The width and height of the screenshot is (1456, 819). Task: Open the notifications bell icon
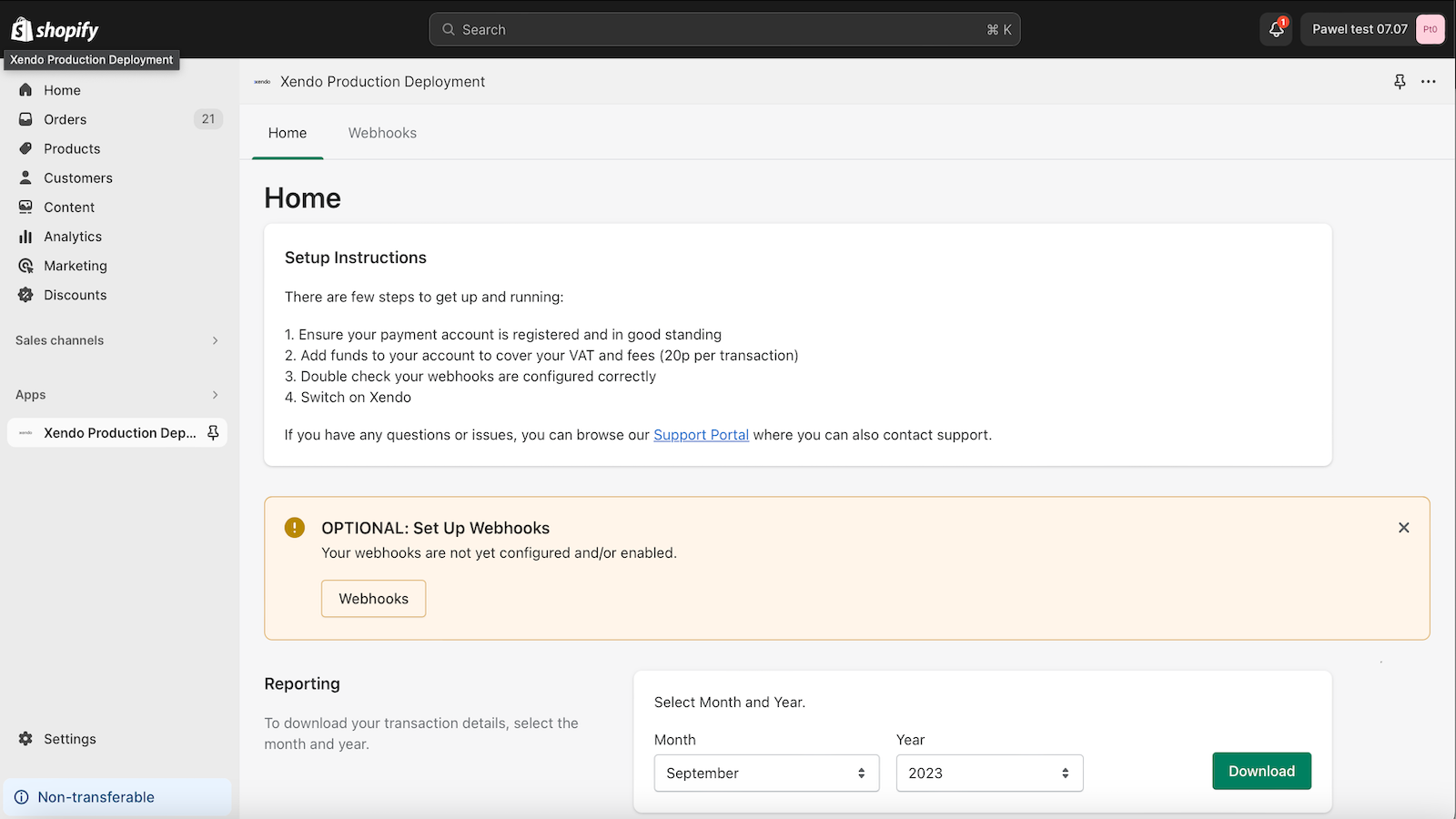point(1277,29)
